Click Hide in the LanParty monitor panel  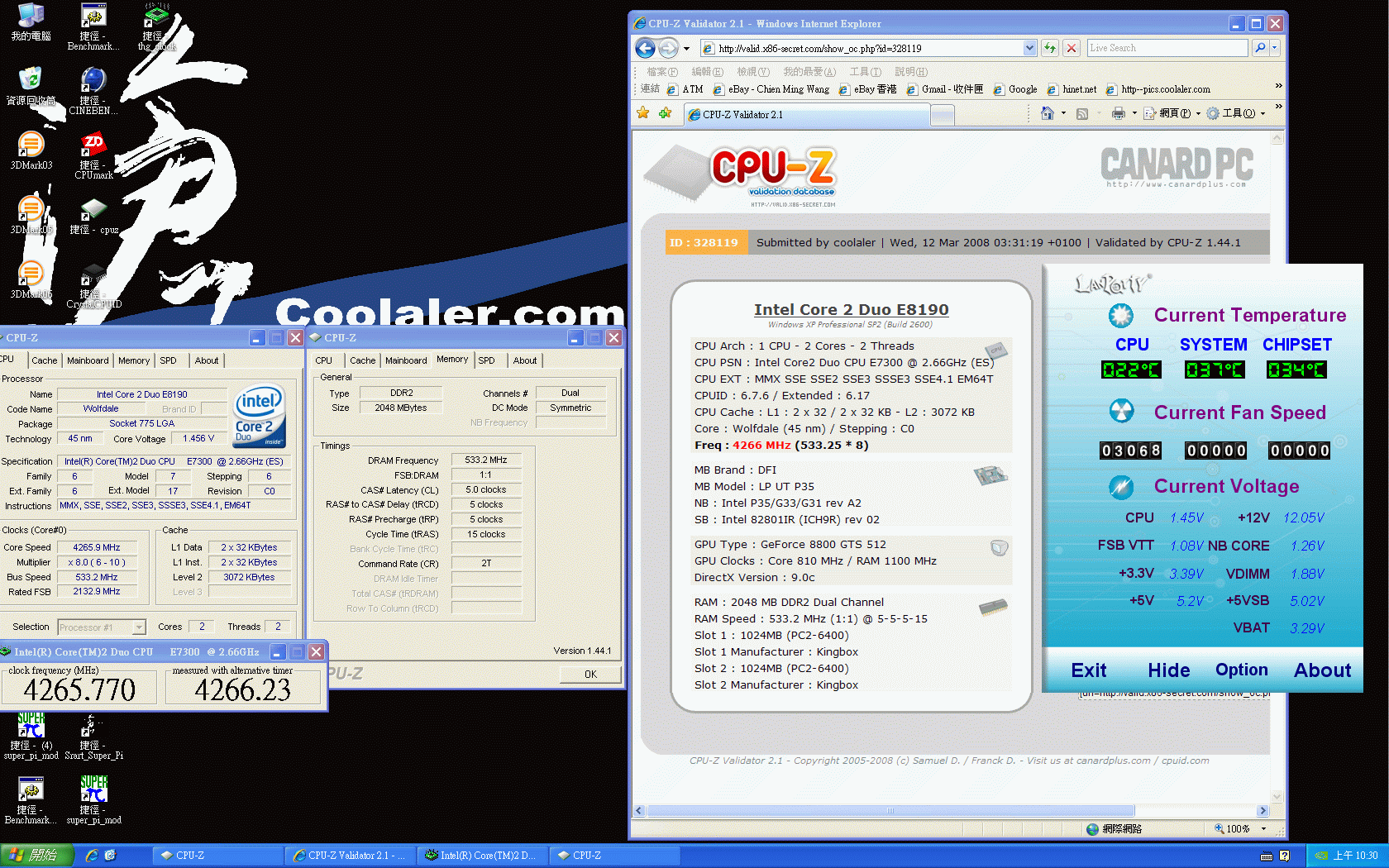(1168, 670)
